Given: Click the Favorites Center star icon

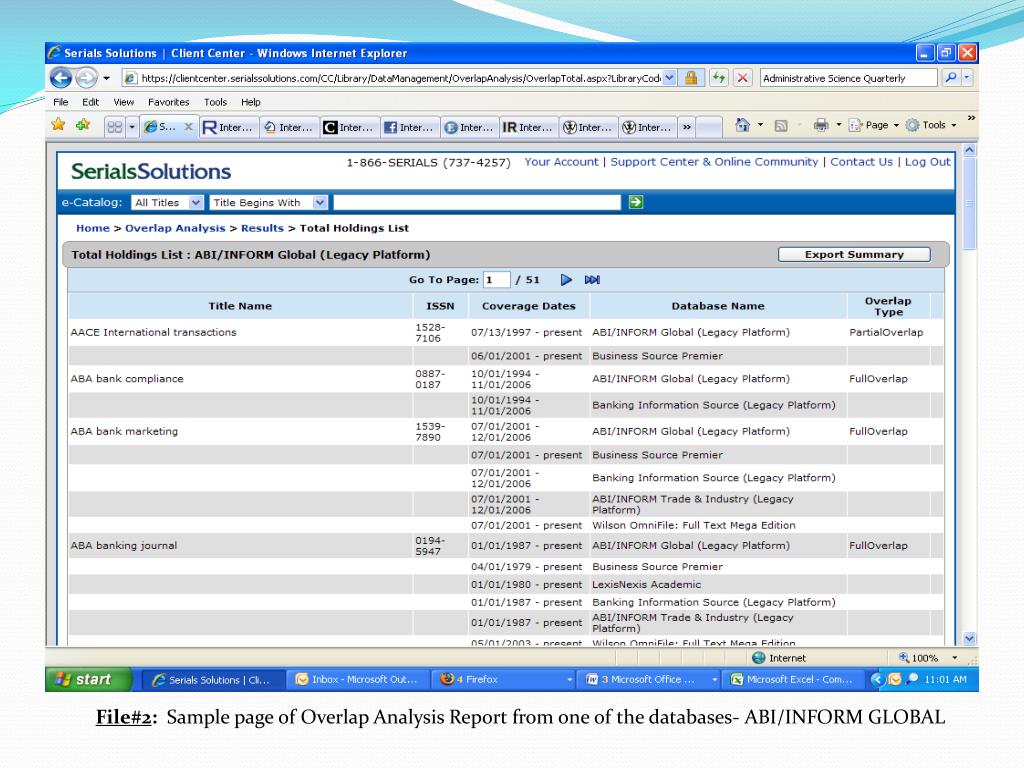Looking at the screenshot, I should 58,125.
